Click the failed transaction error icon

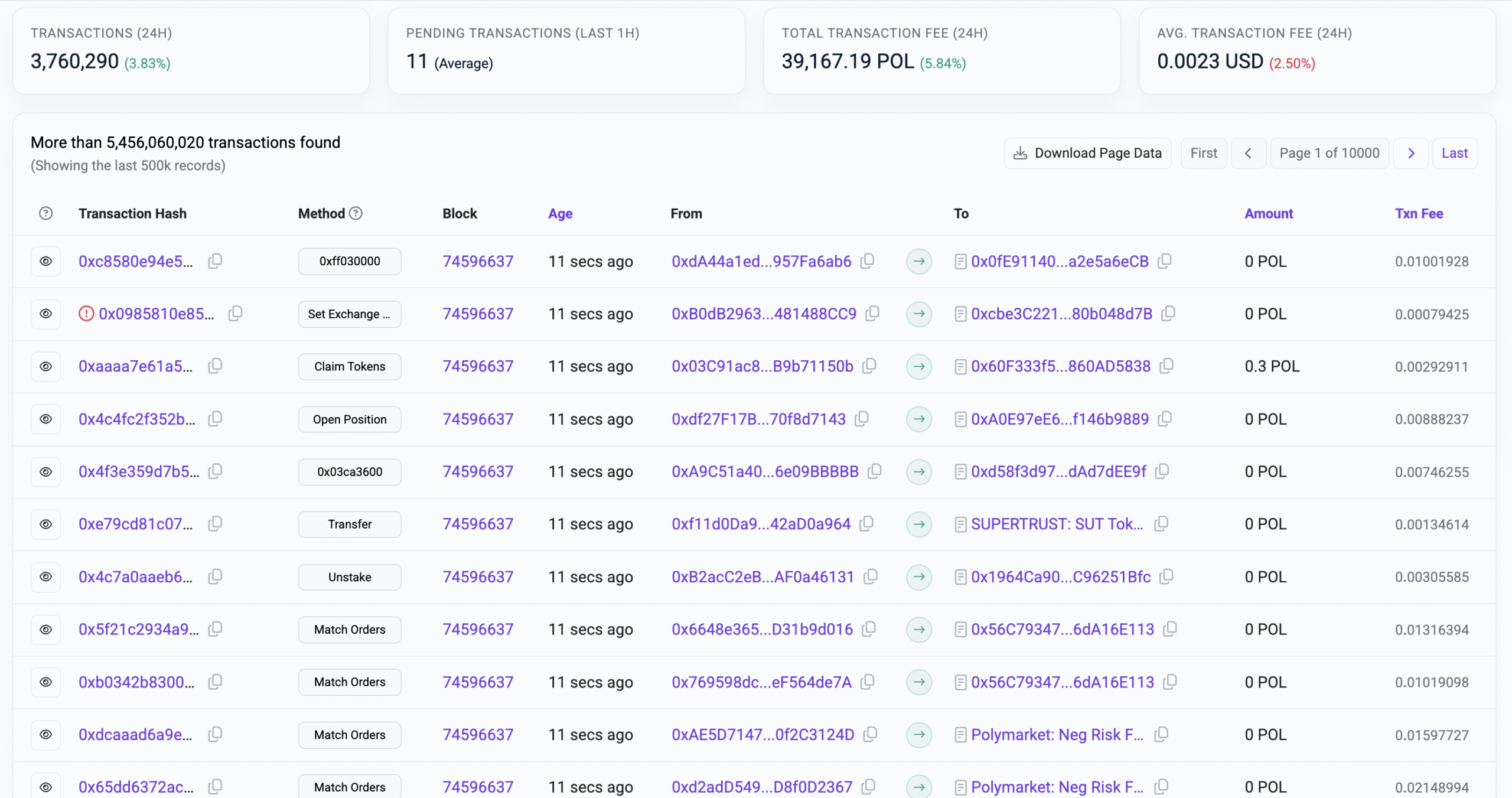[86, 313]
